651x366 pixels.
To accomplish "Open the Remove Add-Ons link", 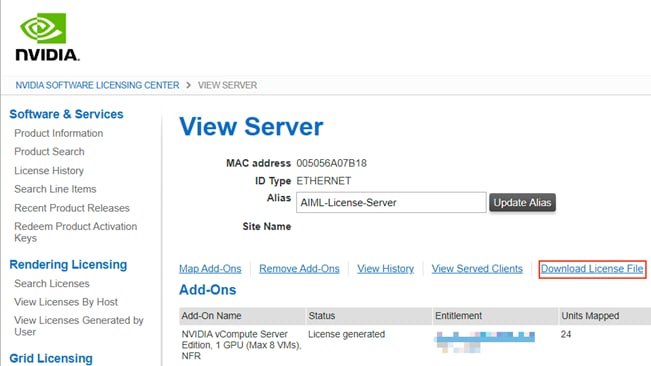I will point(299,268).
